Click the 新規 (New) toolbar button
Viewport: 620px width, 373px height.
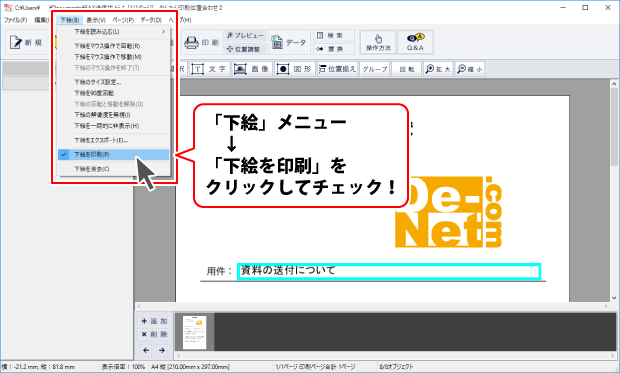[x=26, y=42]
